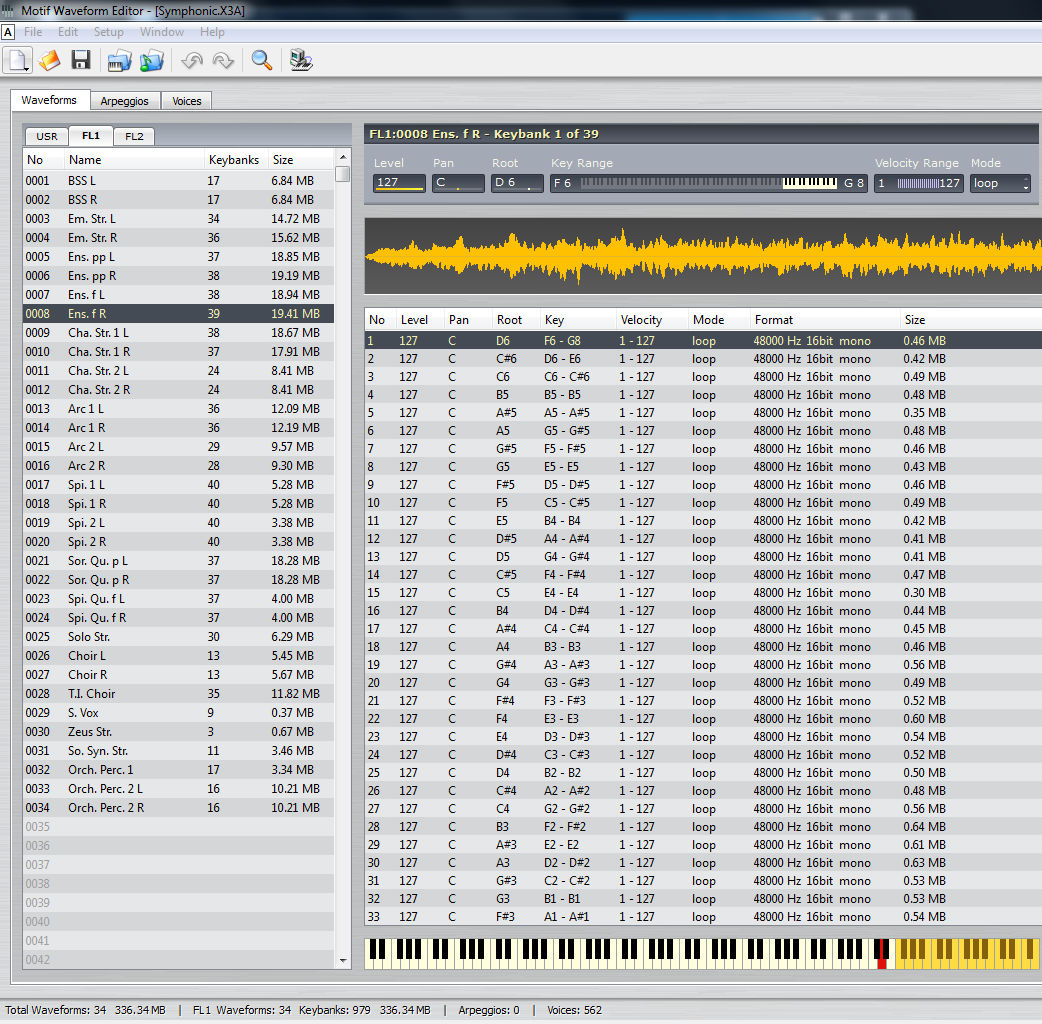Sort waveform list by Size column header

(x=300, y=159)
